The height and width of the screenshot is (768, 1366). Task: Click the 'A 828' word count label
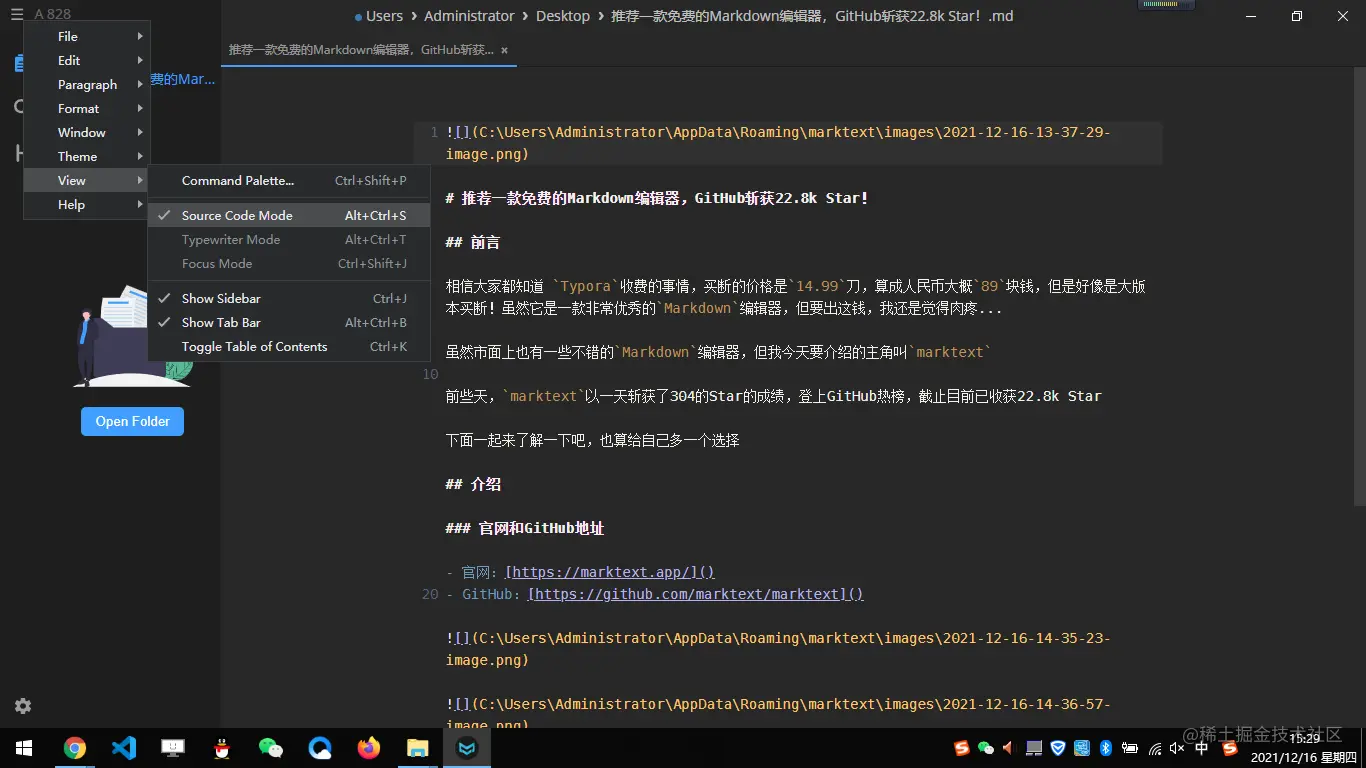pos(53,14)
